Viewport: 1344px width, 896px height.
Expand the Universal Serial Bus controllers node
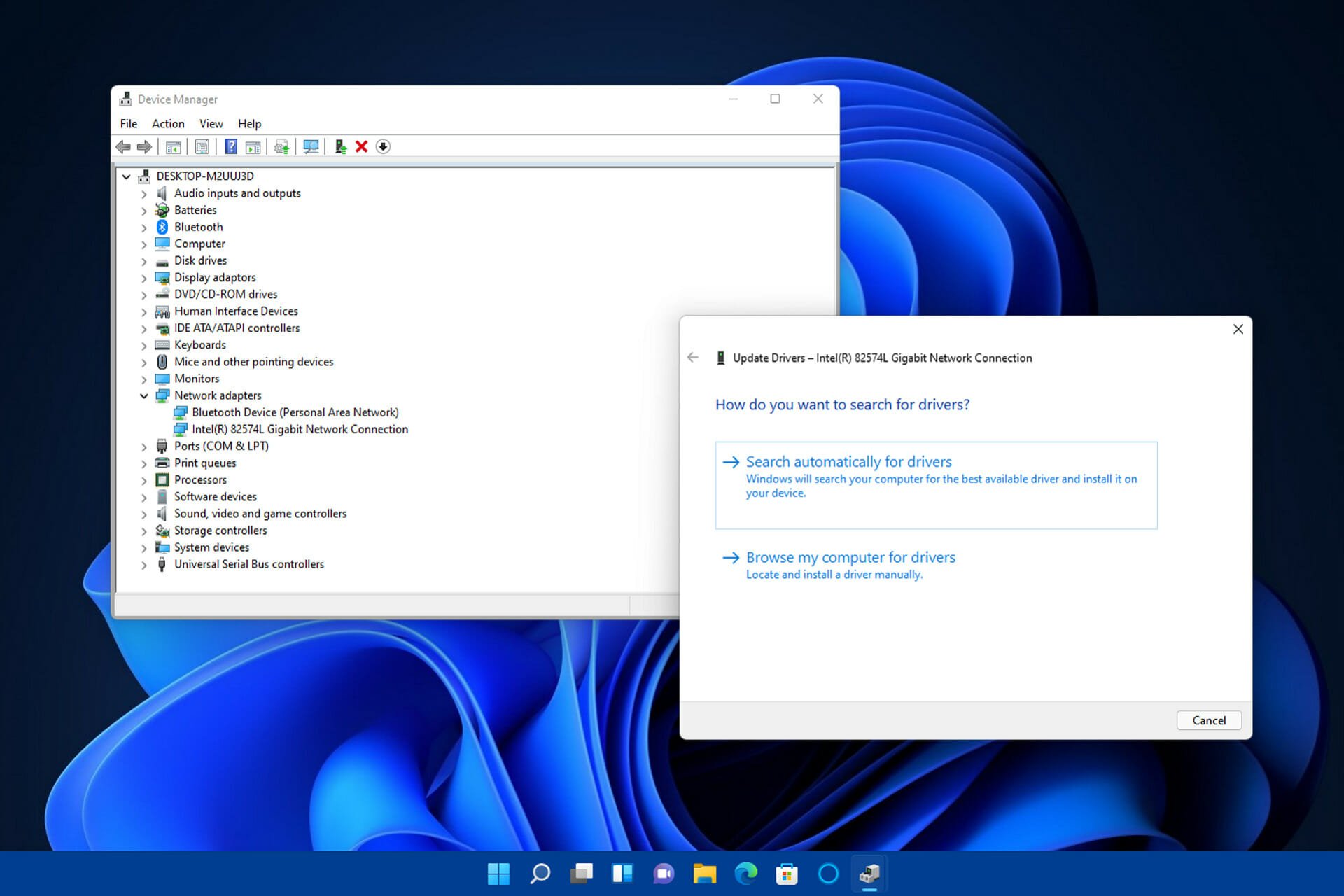(144, 565)
